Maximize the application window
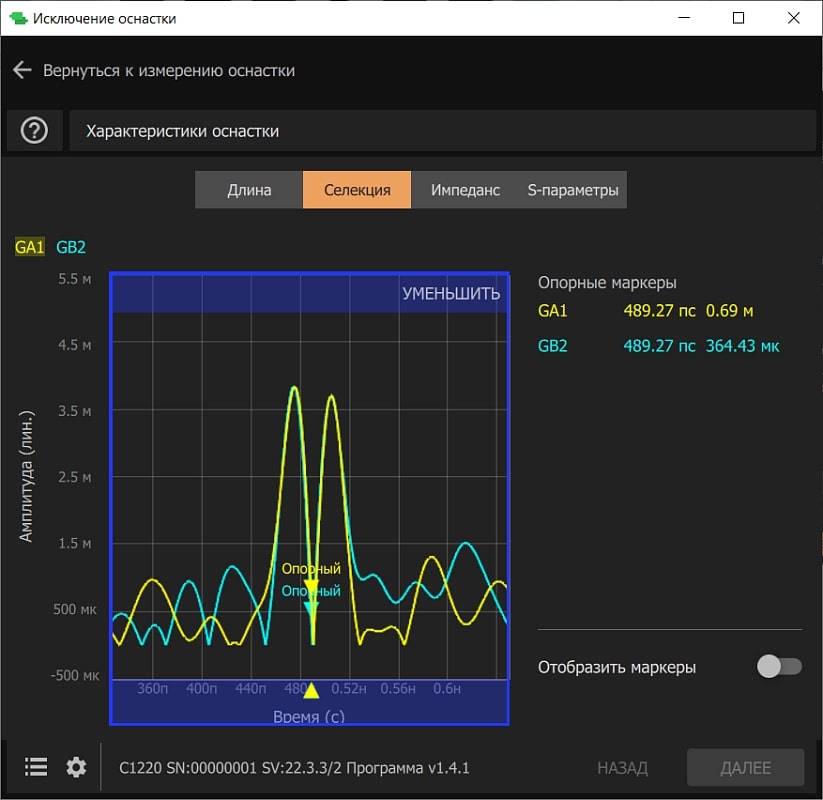The image size is (823, 800). (x=738, y=18)
